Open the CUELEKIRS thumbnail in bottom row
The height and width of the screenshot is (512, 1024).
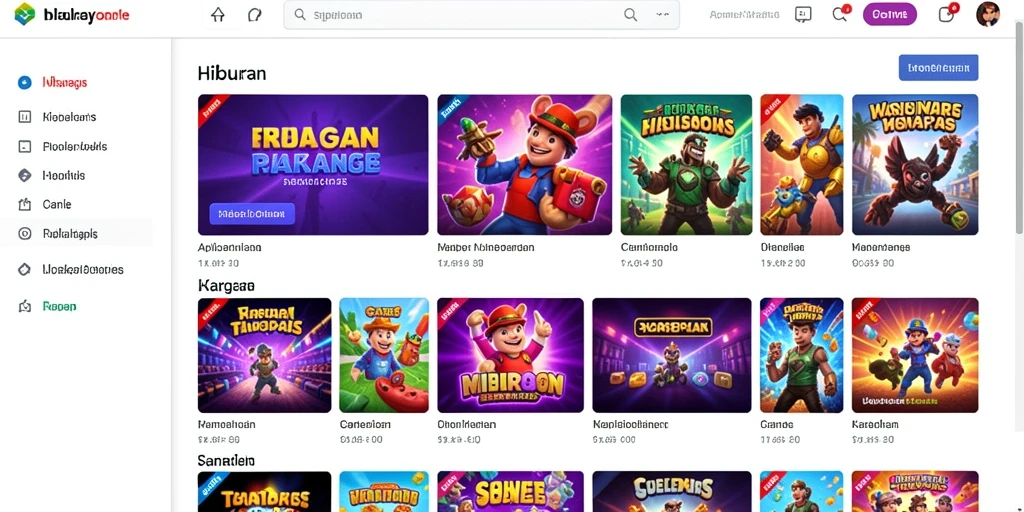coord(672,491)
